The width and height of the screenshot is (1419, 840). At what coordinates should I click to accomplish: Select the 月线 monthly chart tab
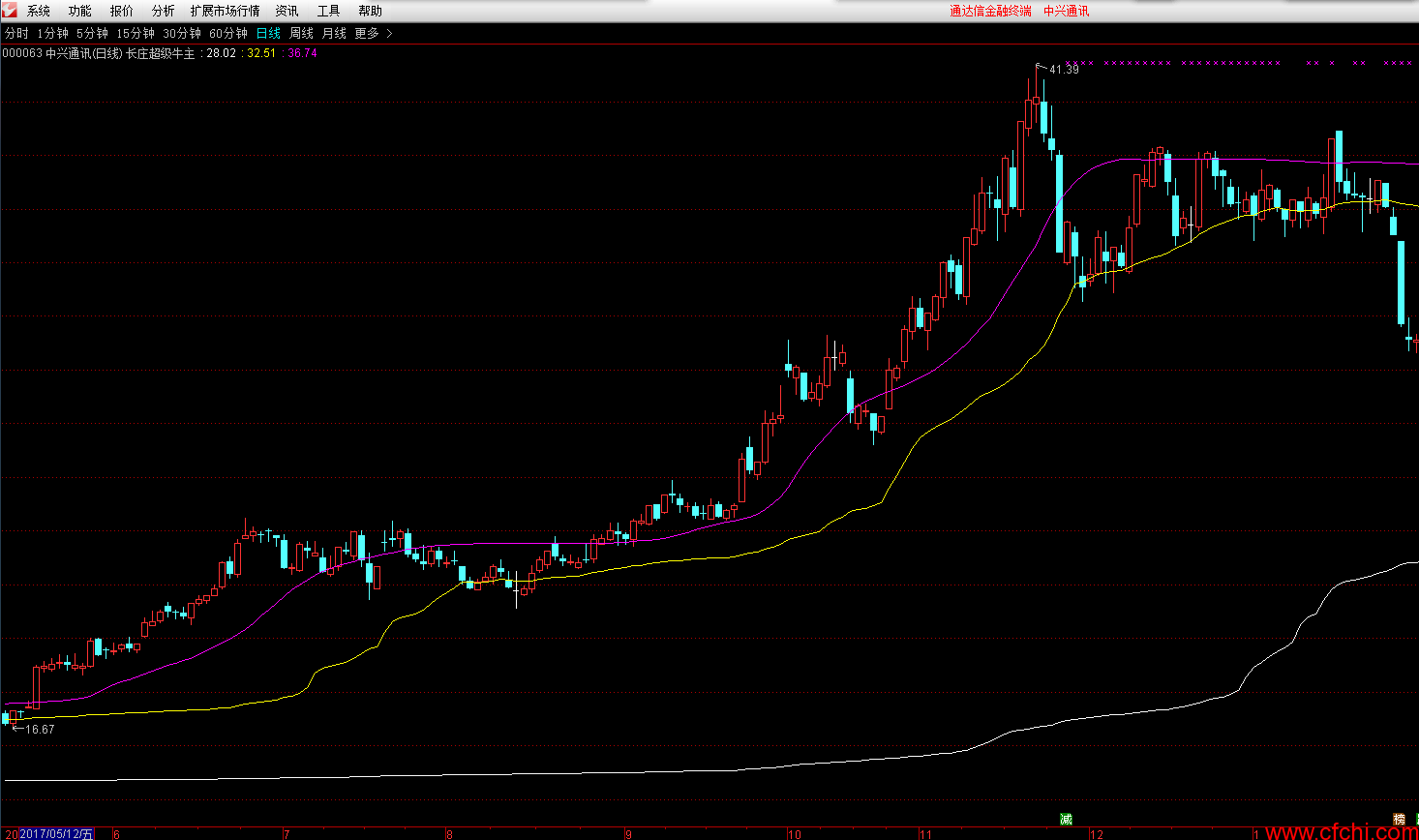(334, 34)
